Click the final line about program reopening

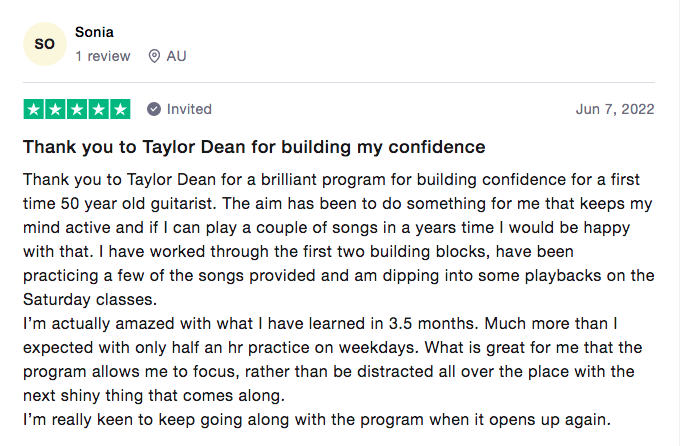[317, 420]
